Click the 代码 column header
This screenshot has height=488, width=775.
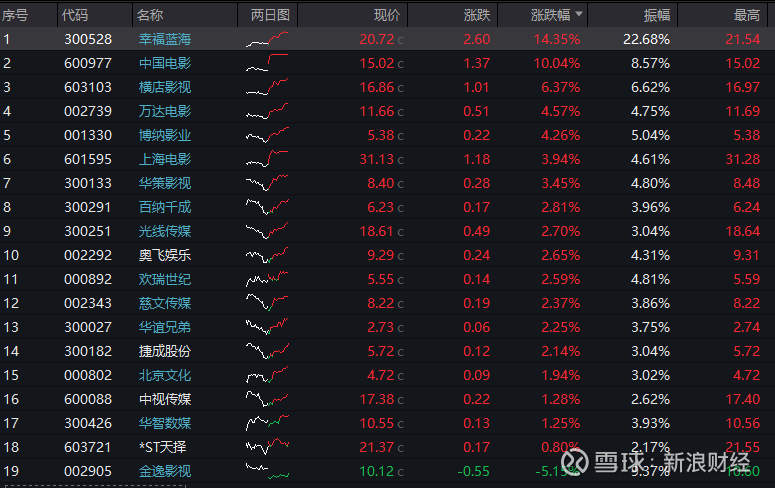point(75,15)
